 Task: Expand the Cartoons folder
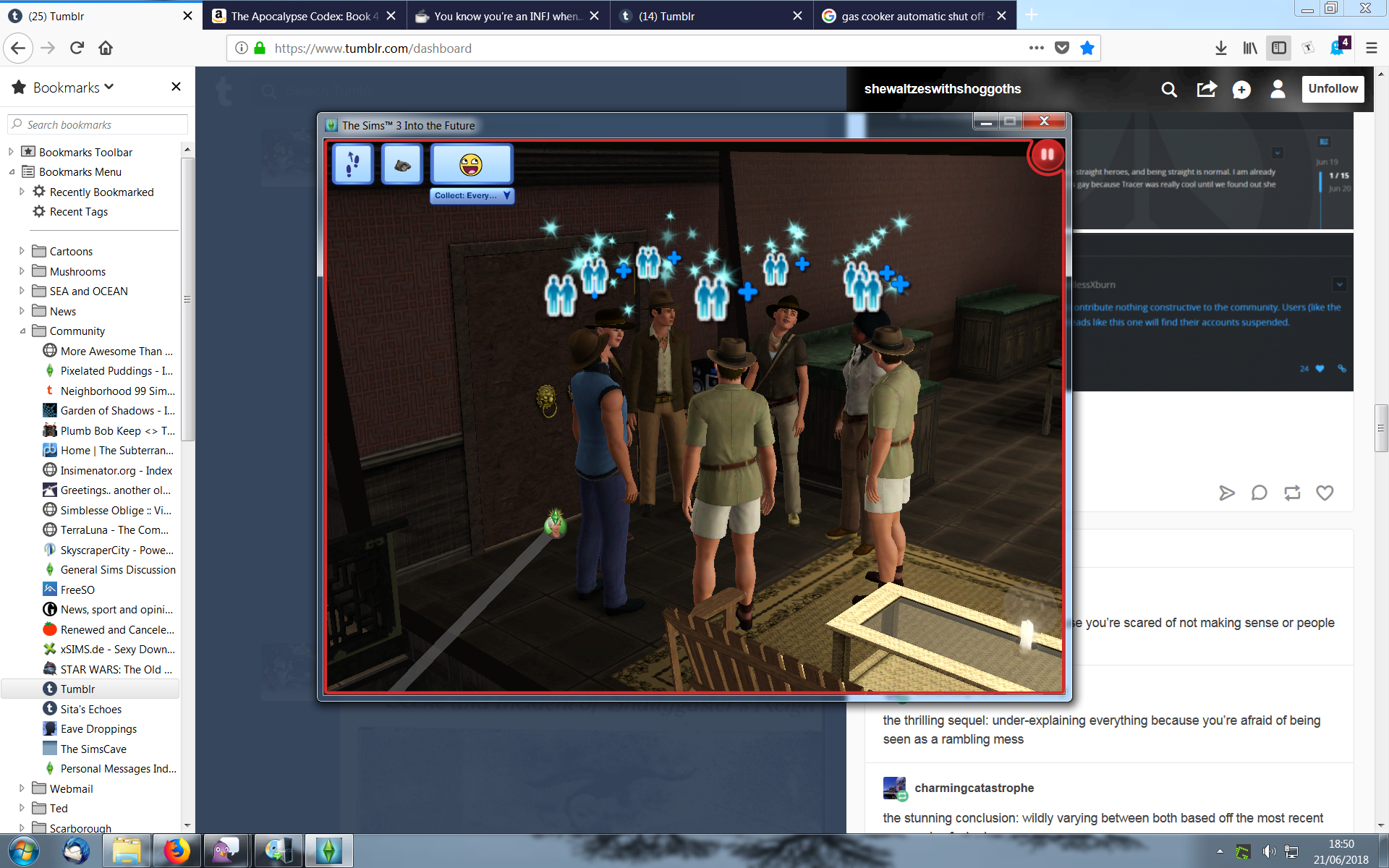tap(22, 251)
